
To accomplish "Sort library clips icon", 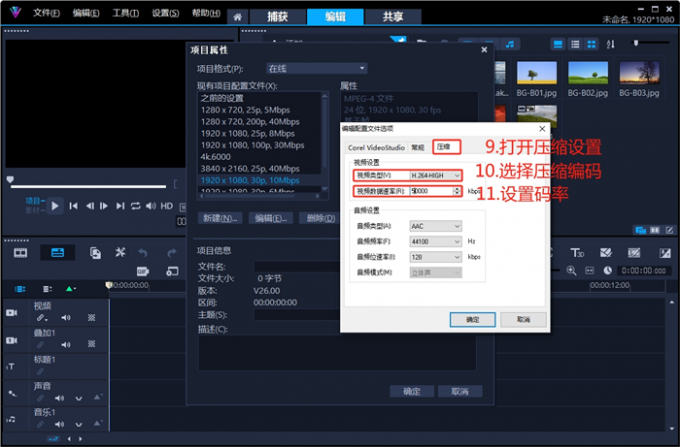I will 610,44.
